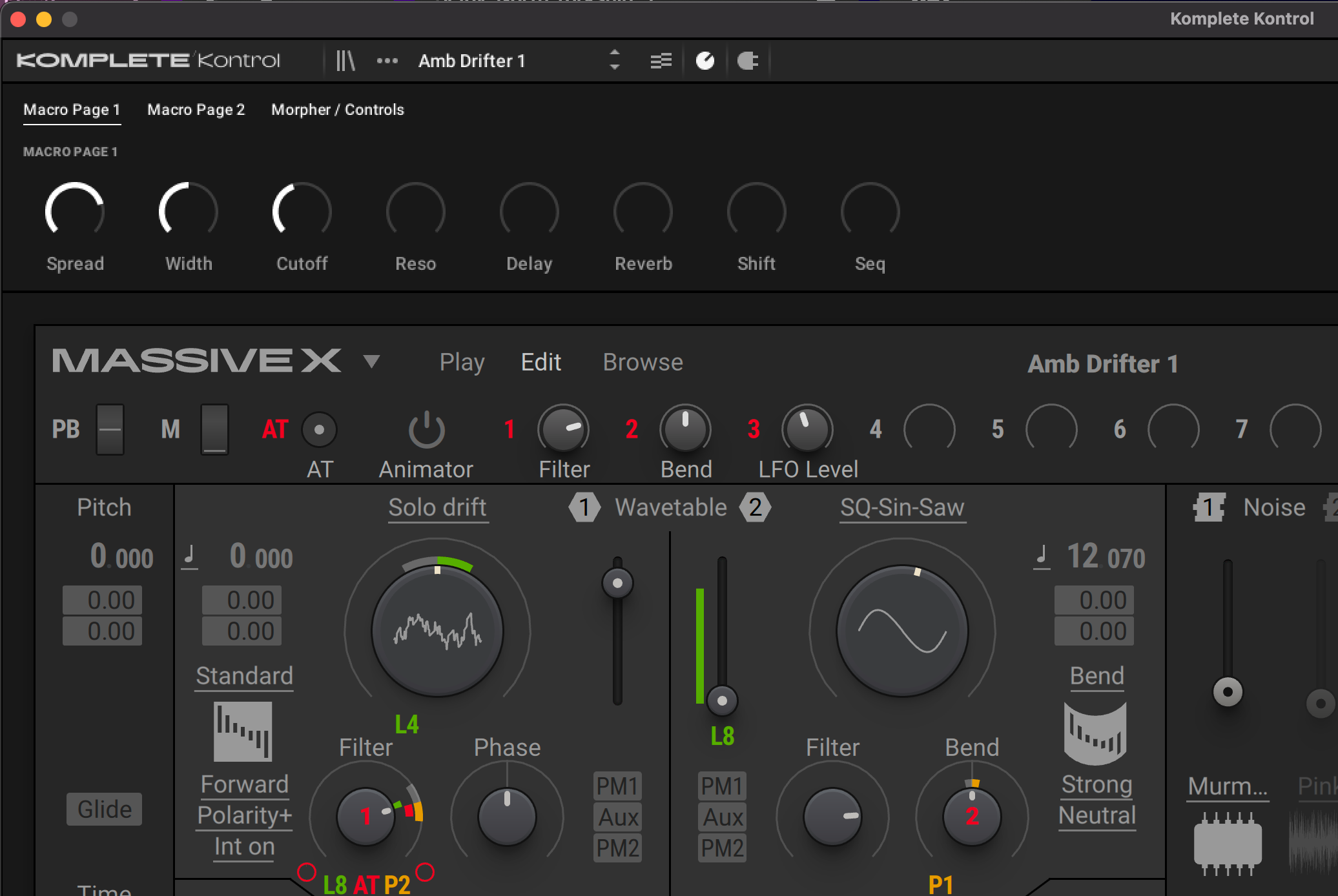The width and height of the screenshot is (1338, 896).
Task: Click the Glide button
Action: 105,809
